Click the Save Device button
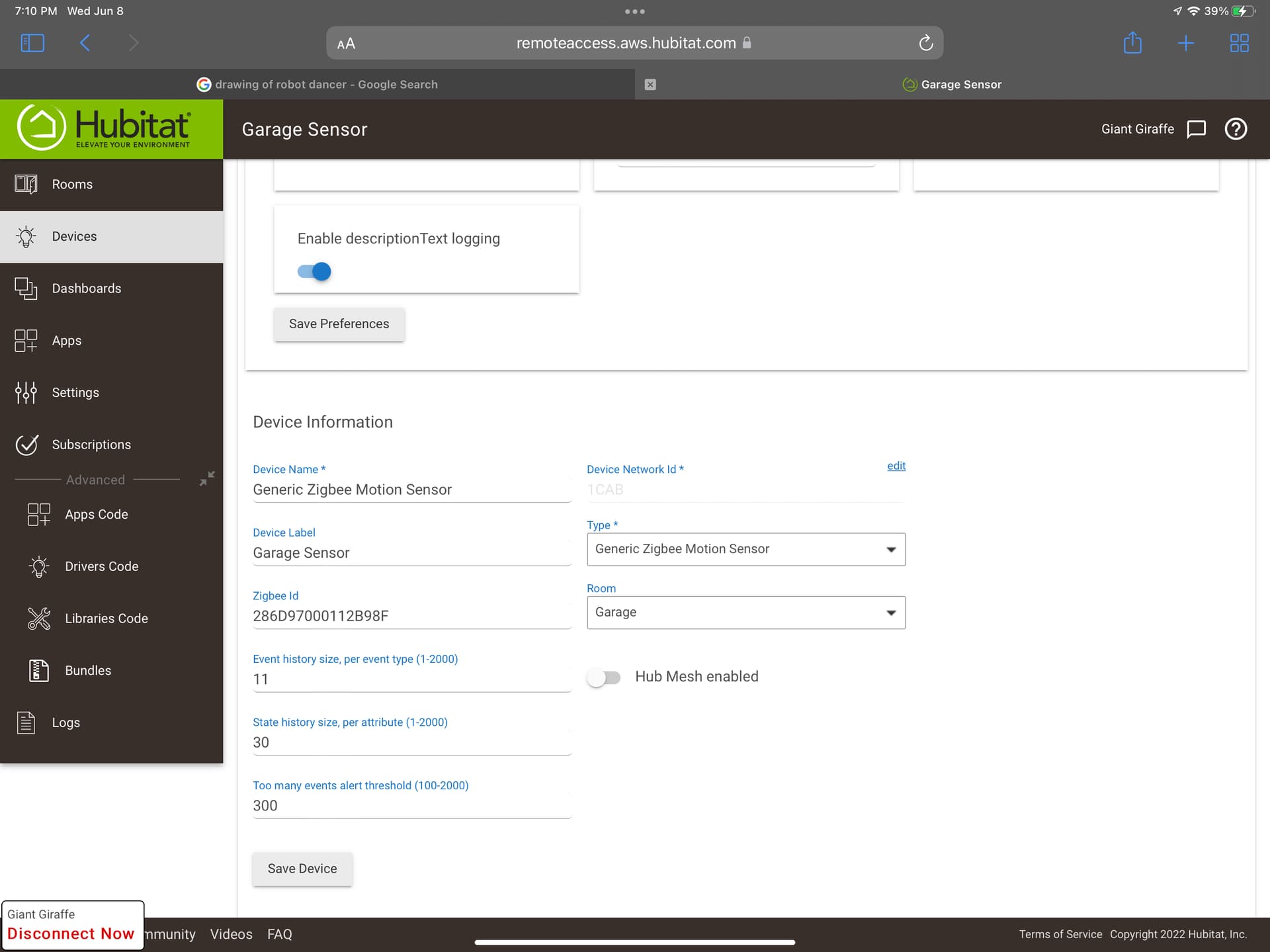Screen dimensions: 1270x952 (x=302, y=869)
